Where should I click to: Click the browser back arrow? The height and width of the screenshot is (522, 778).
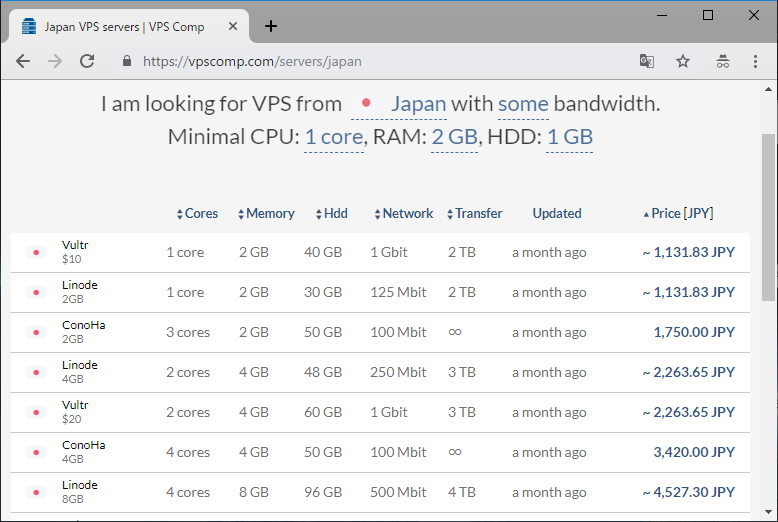(23, 61)
